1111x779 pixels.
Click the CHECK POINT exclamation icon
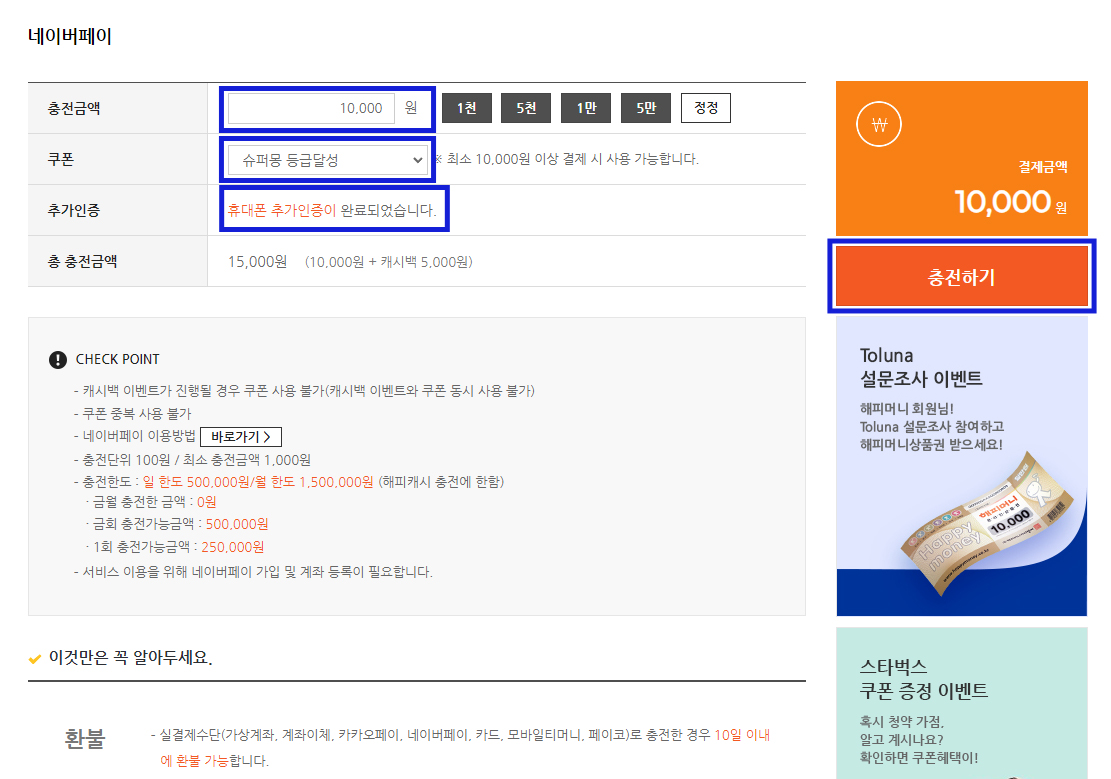(x=57, y=359)
